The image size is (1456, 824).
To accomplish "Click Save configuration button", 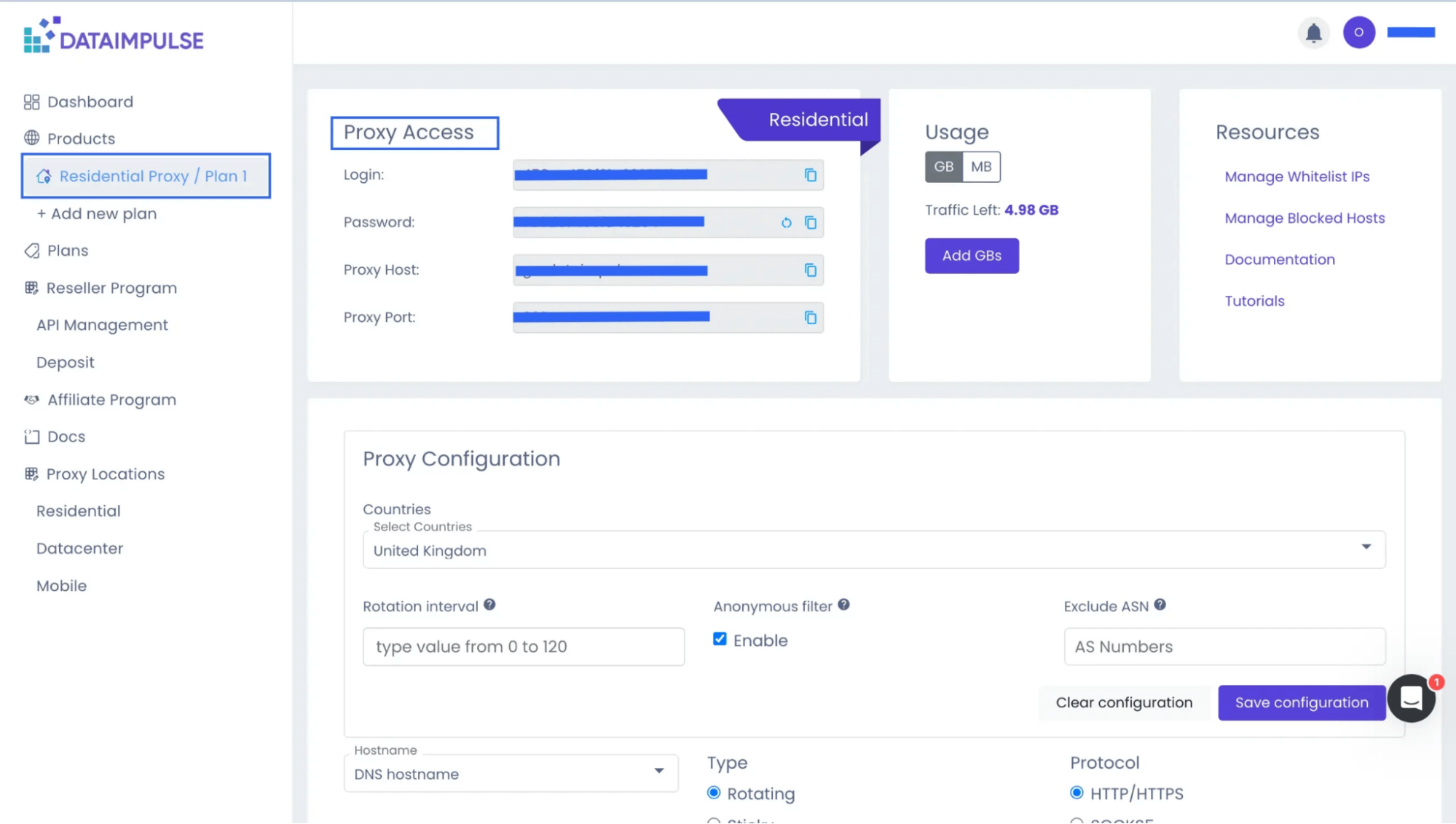I will (1301, 702).
